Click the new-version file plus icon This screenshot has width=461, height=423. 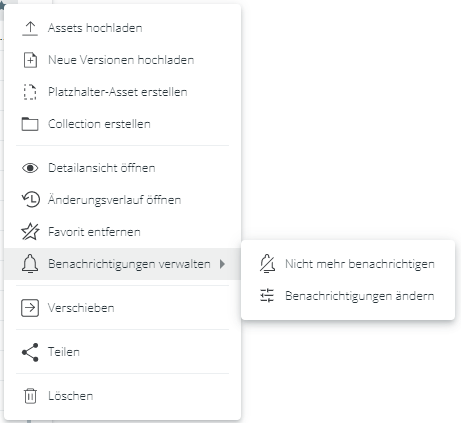[30, 60]
